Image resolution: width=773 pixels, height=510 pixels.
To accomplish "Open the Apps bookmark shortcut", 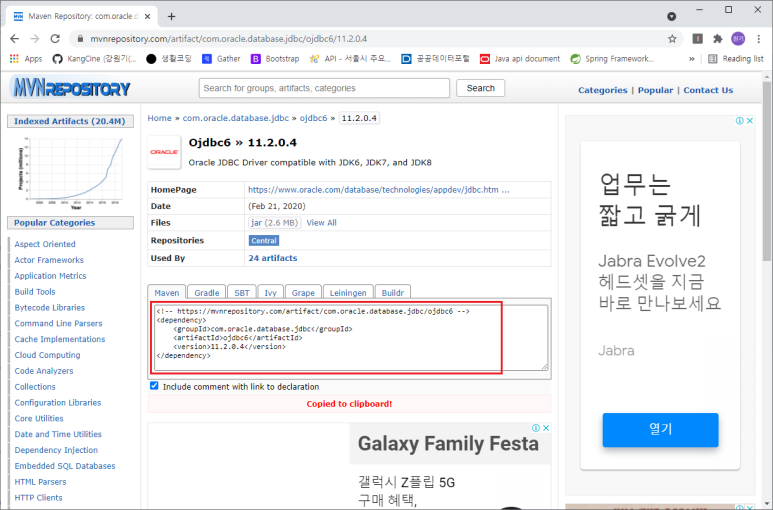I will coord(26,59).
